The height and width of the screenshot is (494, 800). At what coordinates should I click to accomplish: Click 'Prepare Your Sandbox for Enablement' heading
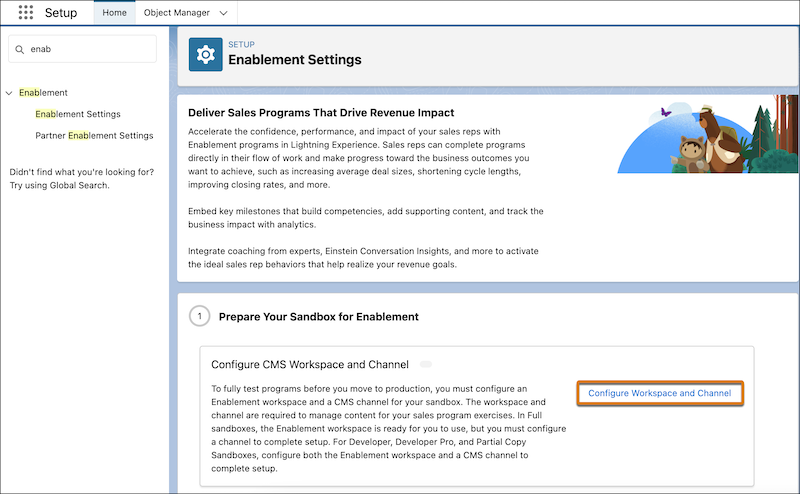click(x=319, y=316)
